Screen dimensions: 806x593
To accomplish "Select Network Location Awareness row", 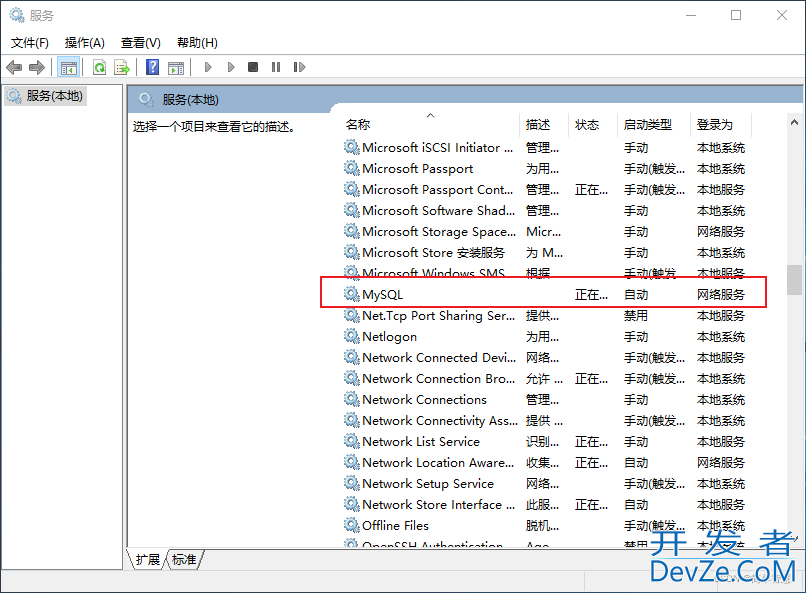I will coord(544,462).
